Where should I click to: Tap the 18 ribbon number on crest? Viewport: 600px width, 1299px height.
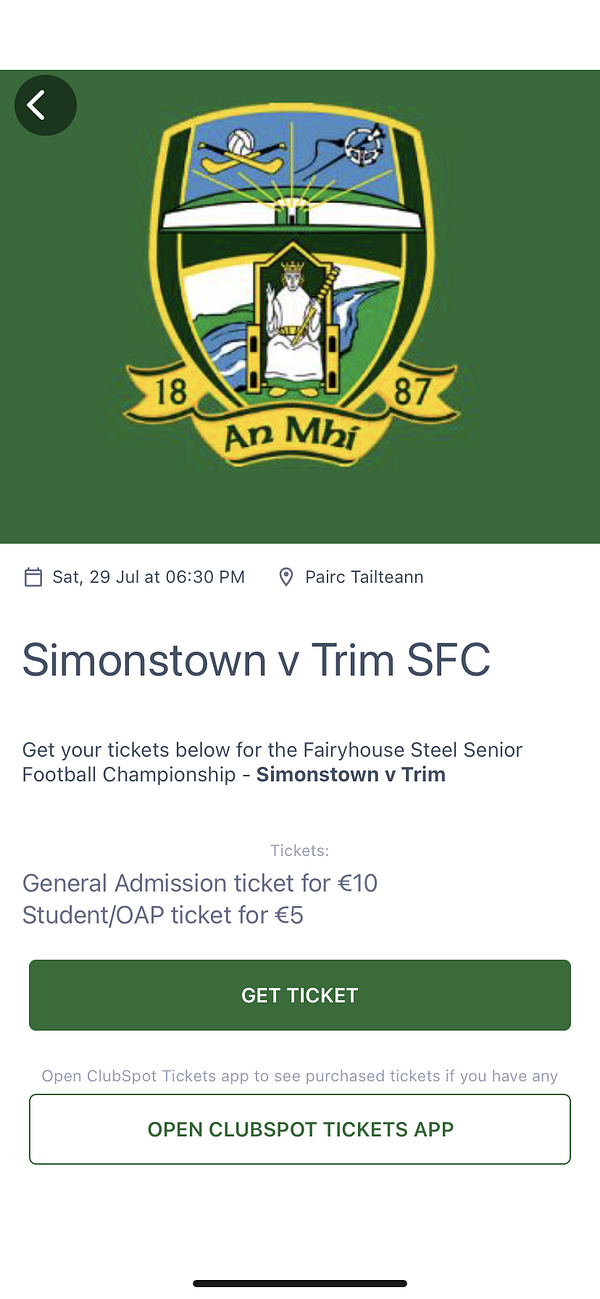(x=171, y=391)
